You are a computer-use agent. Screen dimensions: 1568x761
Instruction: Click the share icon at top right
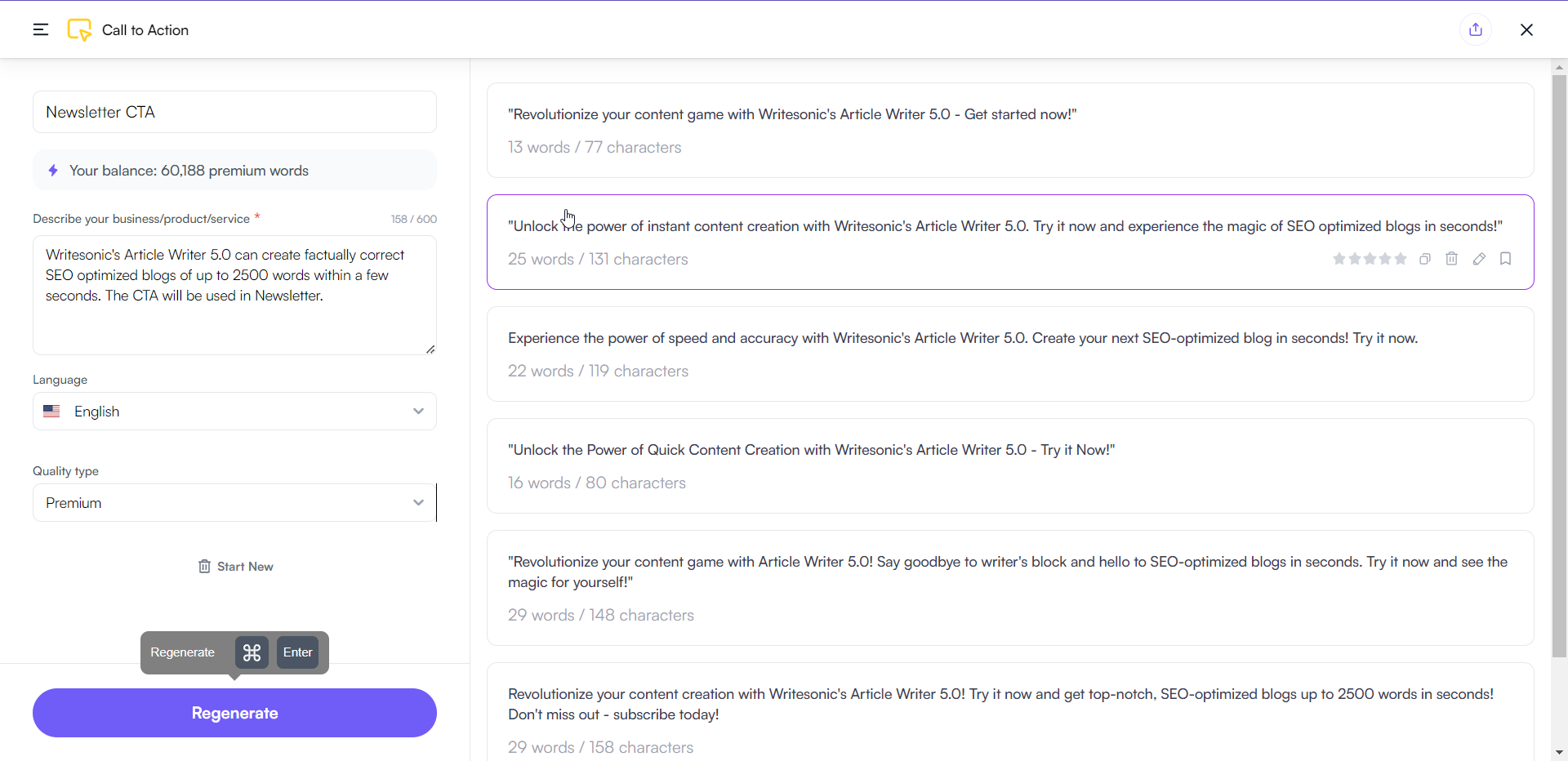1476,29
